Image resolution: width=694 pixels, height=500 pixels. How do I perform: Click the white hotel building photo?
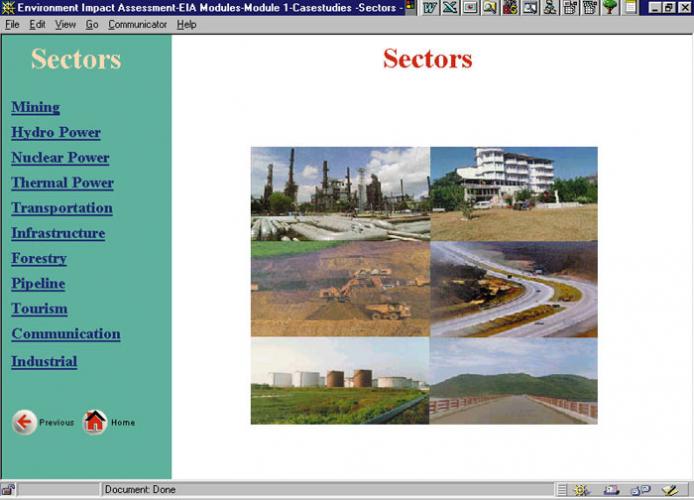514,194
